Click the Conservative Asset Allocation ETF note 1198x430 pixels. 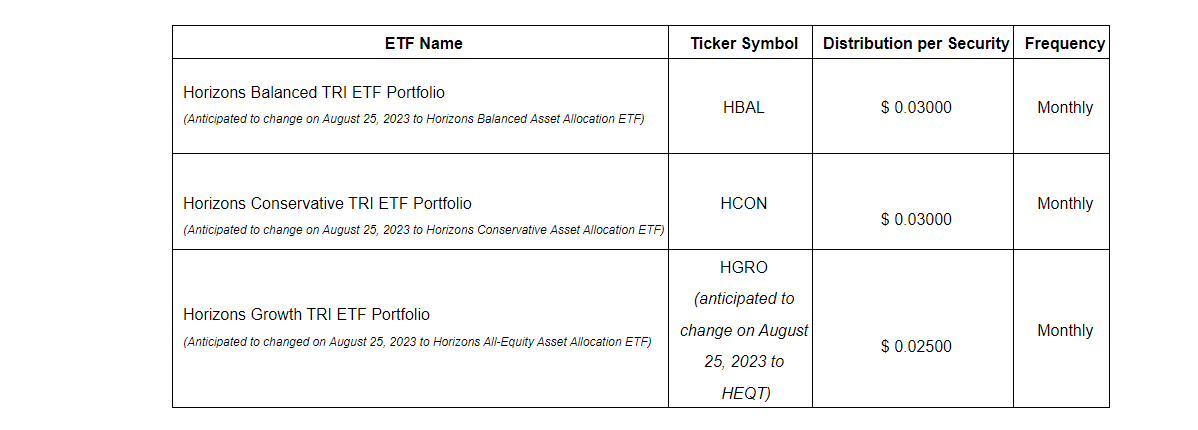[423, 230]
